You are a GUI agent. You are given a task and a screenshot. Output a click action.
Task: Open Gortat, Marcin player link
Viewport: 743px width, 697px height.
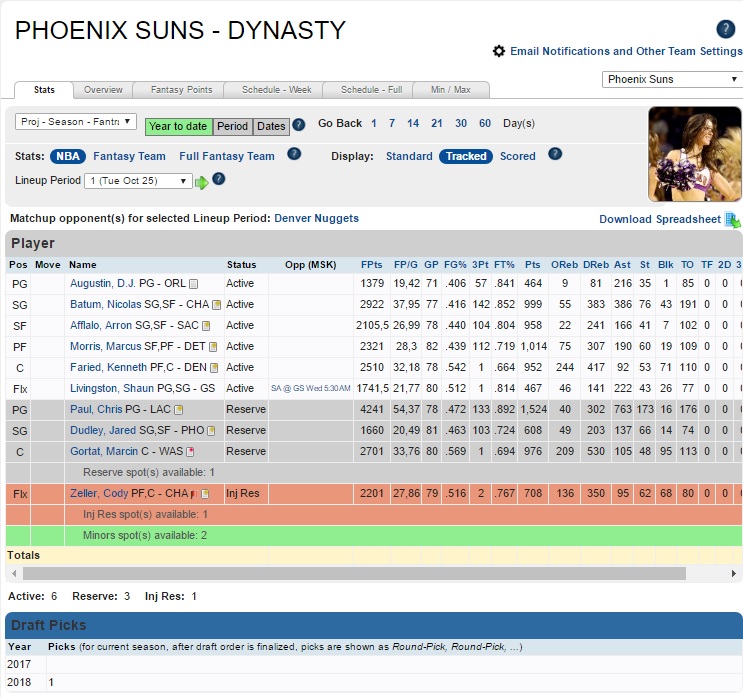[104, 452]
